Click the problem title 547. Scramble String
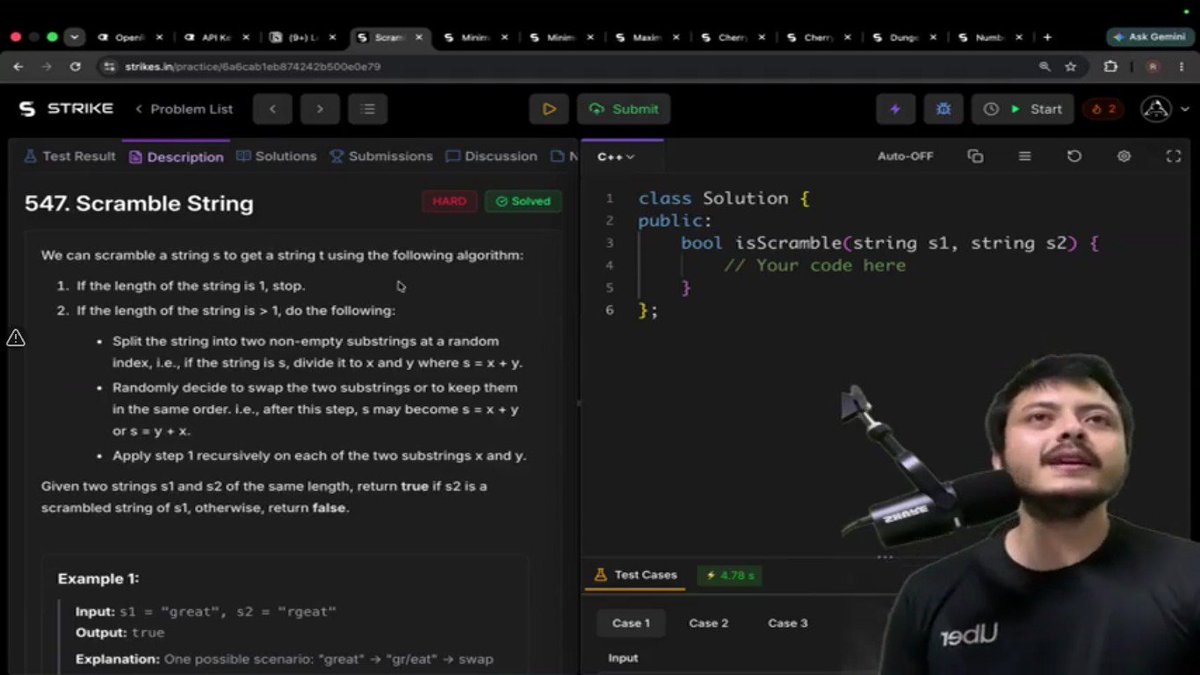The image size is (1200, 675). 139,203
